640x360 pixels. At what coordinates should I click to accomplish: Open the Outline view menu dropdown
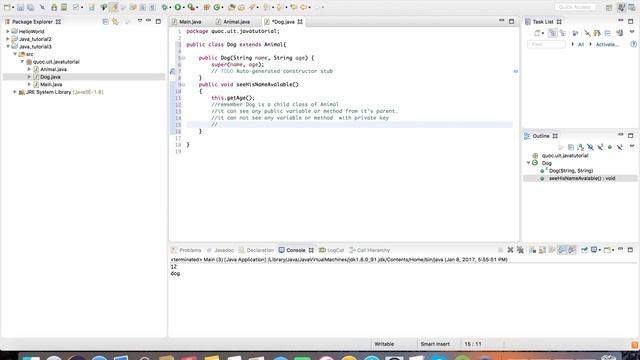632,147
